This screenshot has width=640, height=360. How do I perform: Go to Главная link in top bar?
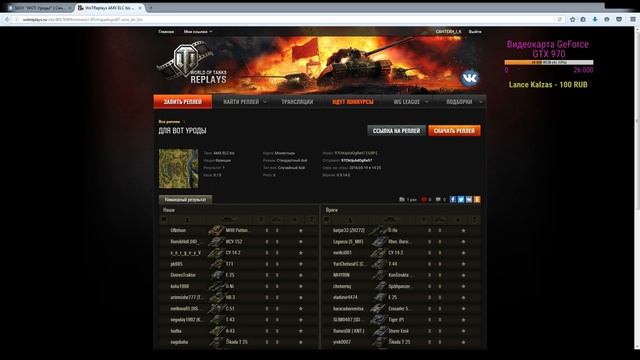(x=166, y=31)
